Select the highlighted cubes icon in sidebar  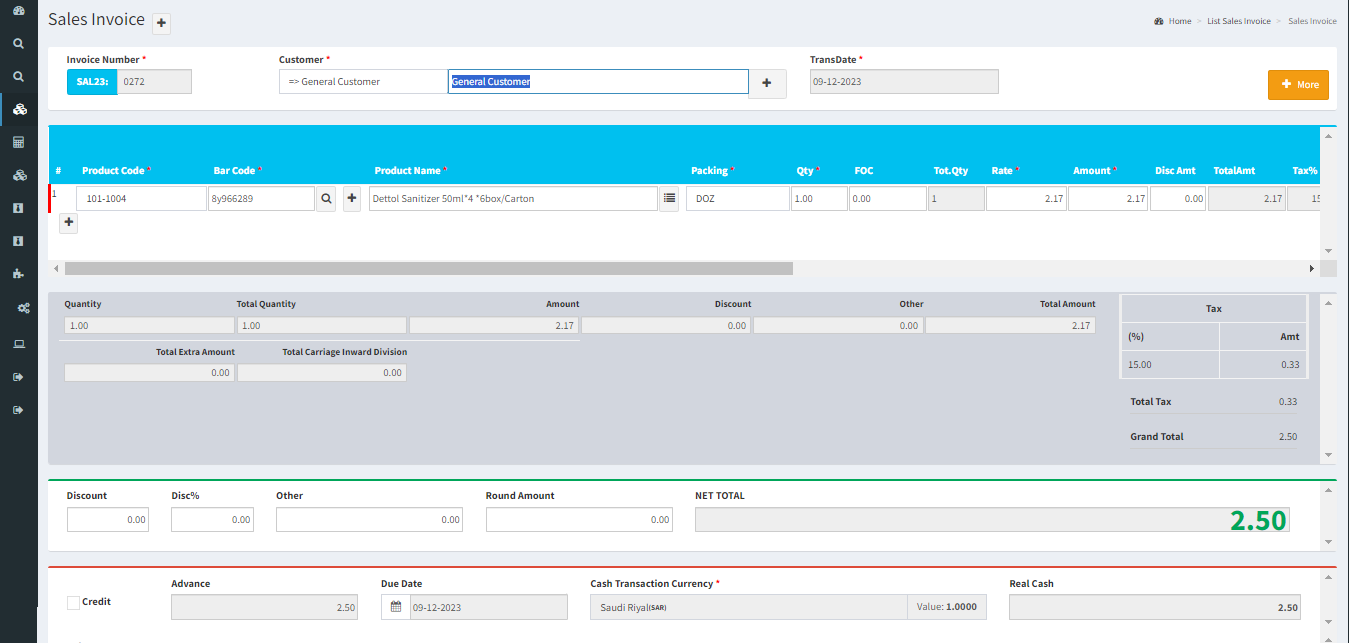[19, 109]
